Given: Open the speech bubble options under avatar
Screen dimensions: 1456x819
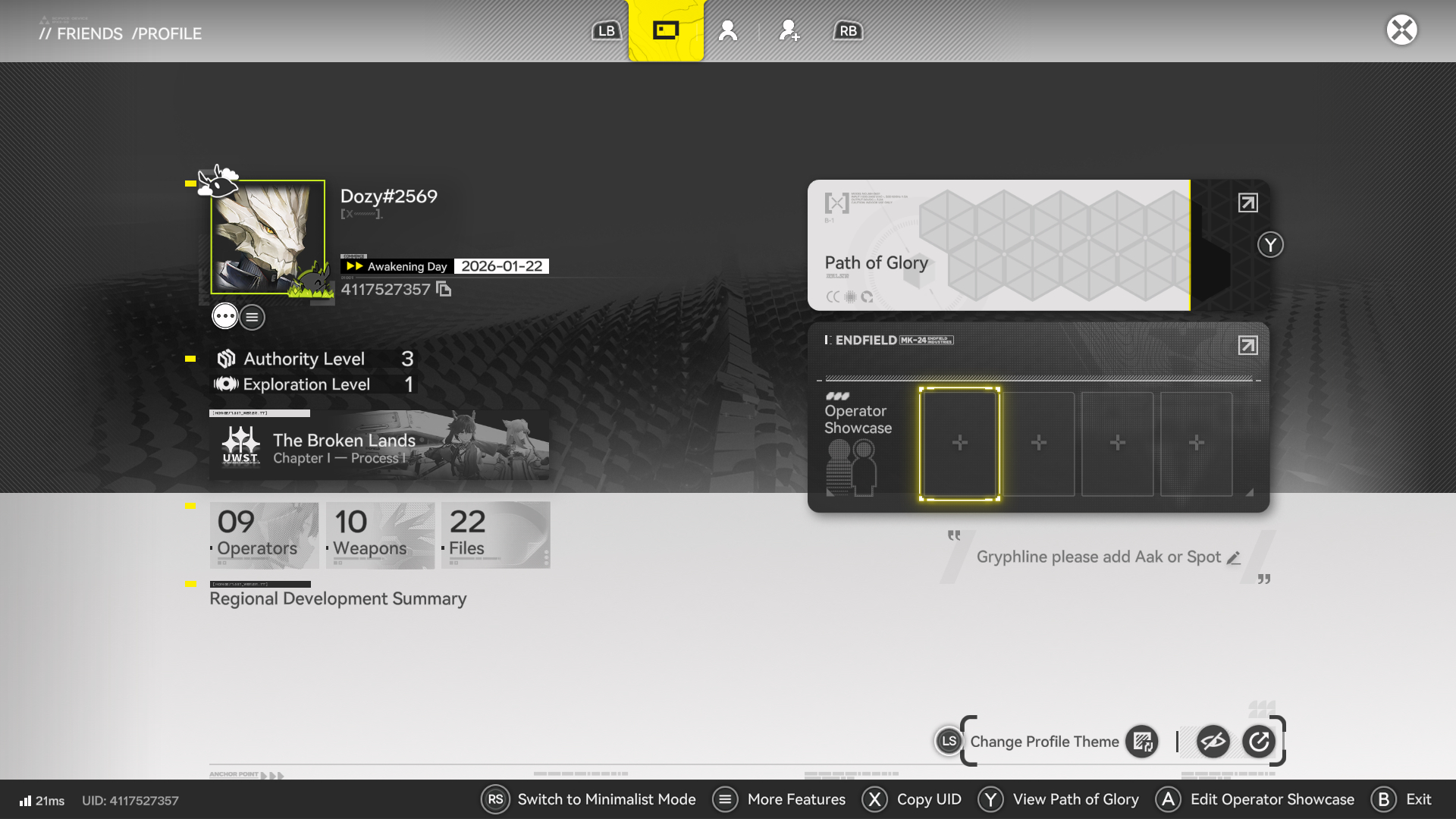Looking at the screenshot, I should pos(224,316).
